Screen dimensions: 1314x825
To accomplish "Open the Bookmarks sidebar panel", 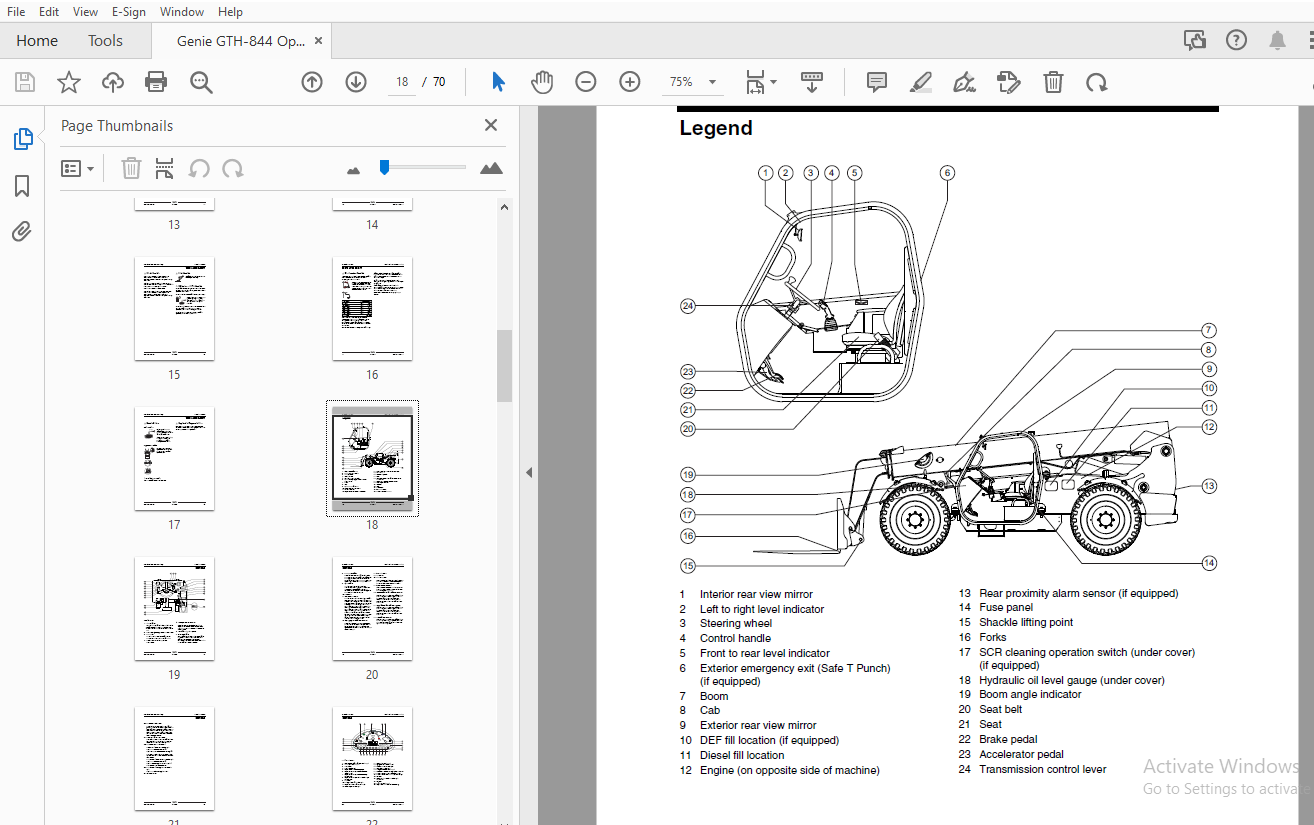I will 22,186.
